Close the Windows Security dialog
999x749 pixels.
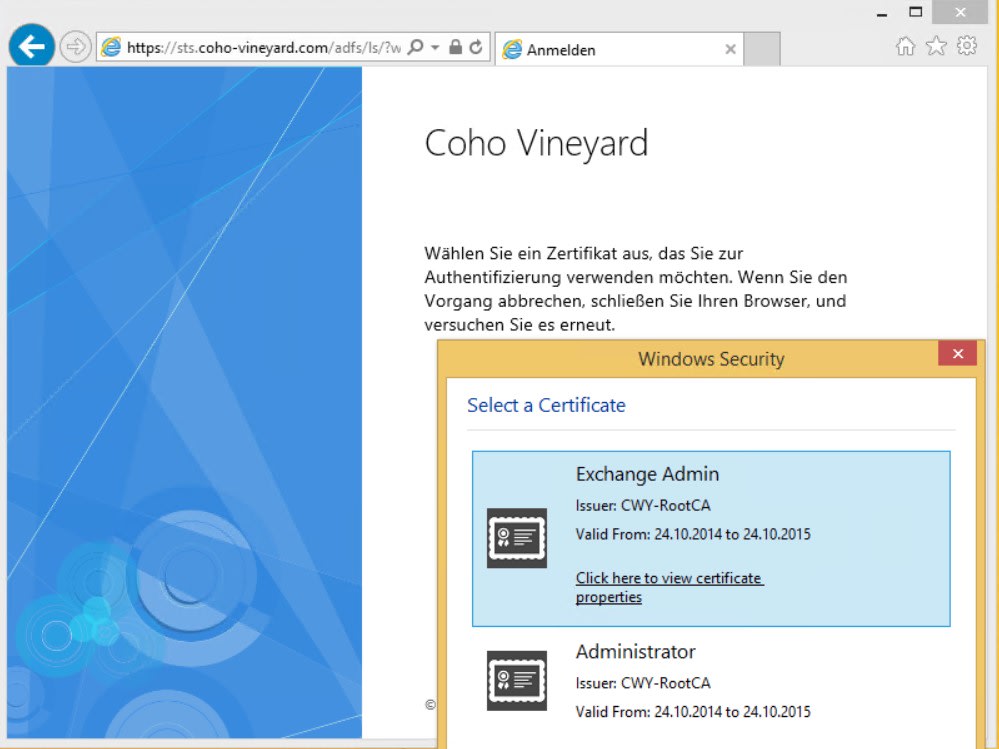[x=957, y=353]
